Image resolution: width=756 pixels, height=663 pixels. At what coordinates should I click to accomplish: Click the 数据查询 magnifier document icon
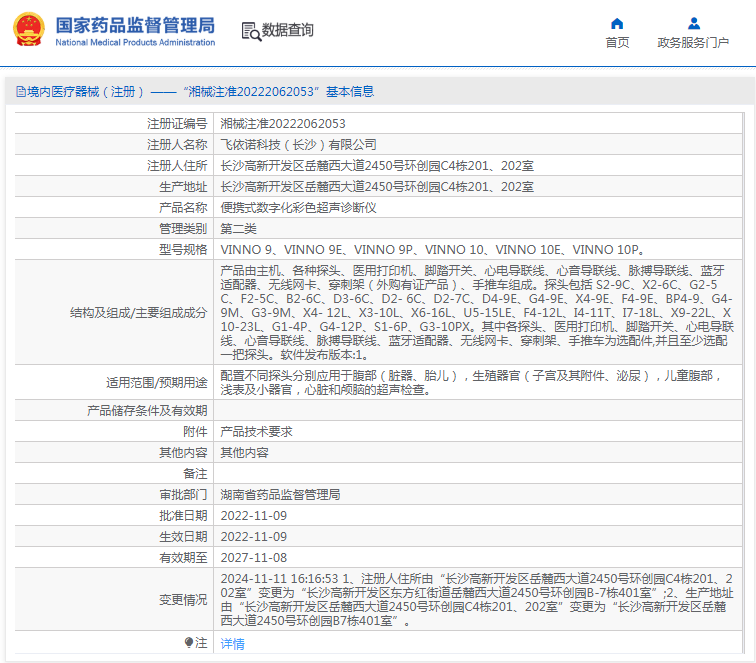(251, 30)
